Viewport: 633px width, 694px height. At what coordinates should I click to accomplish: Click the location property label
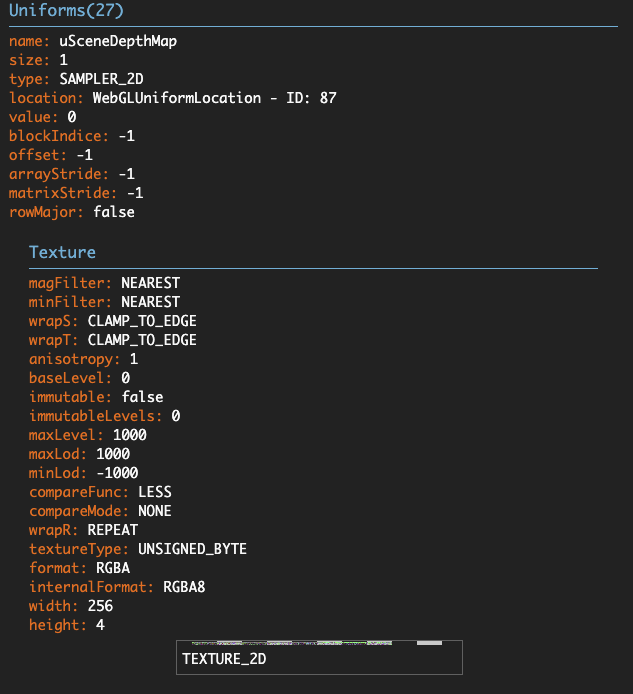click(x=46, y=98)
